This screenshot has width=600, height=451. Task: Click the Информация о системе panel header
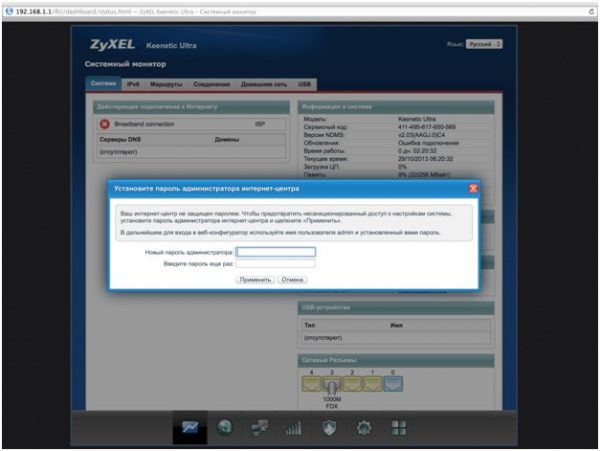pos(396,107)
